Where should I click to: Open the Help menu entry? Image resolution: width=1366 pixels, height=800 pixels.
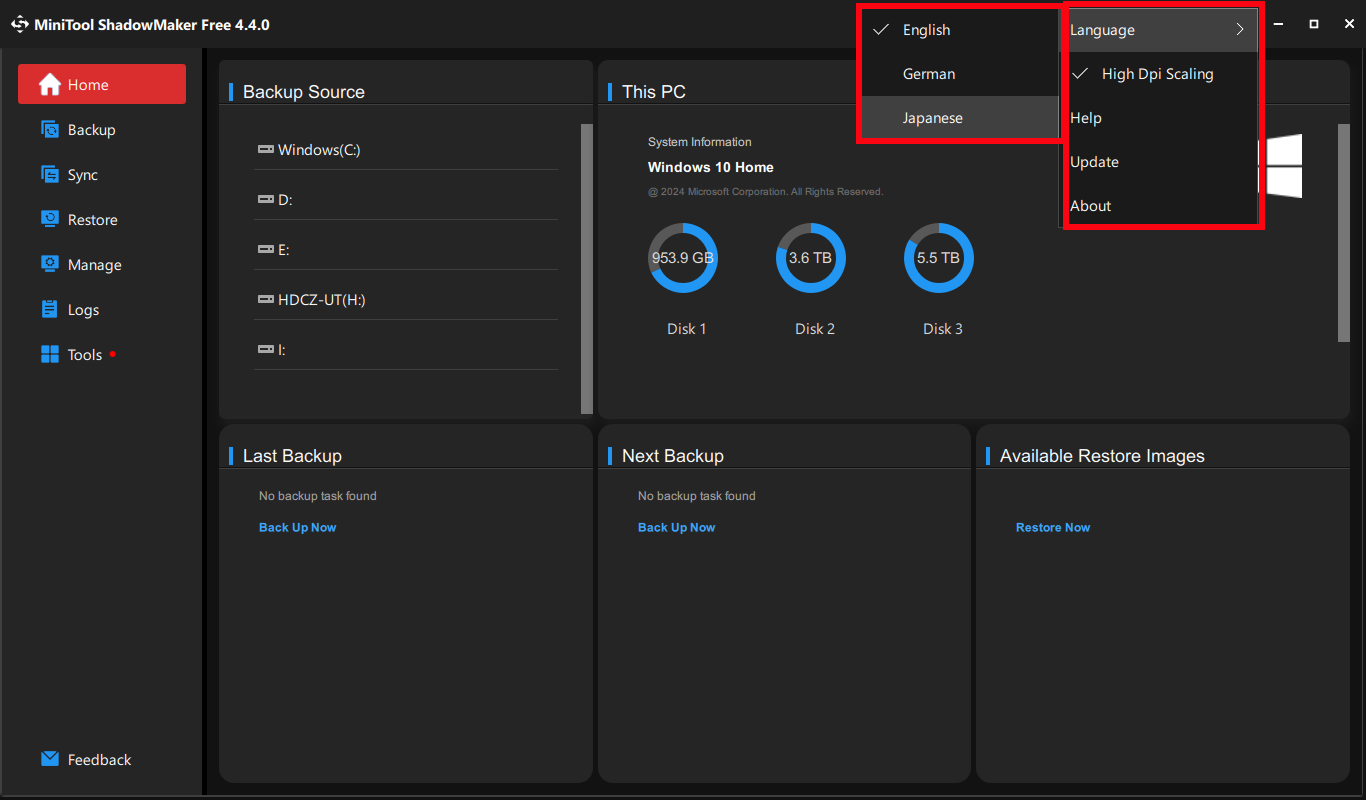coord(1158,118)
